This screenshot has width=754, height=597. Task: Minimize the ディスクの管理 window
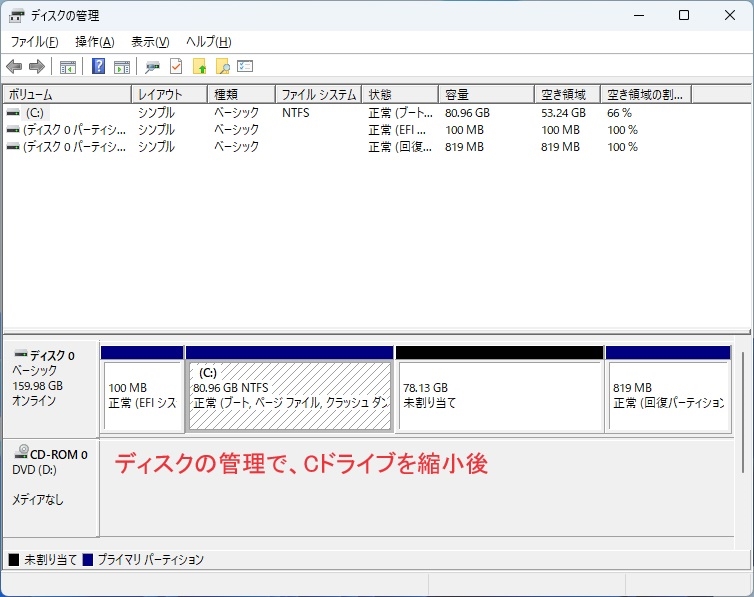639,15
